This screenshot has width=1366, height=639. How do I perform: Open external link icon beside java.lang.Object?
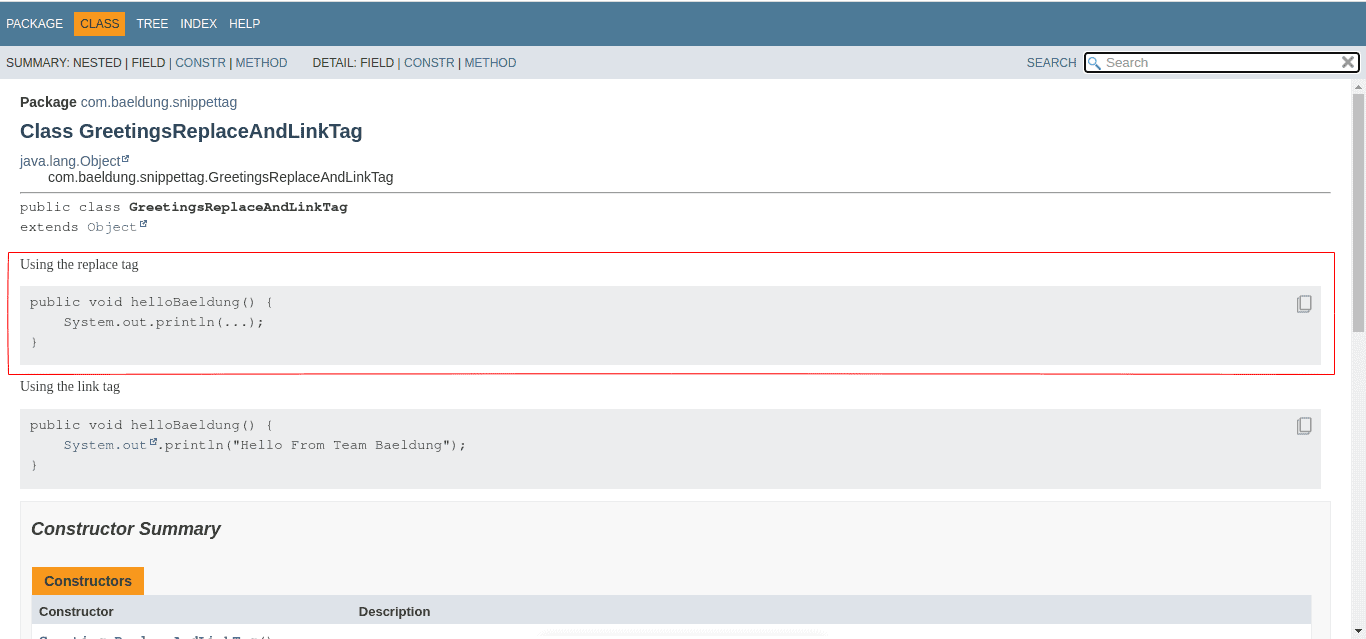tap(126, 158)
